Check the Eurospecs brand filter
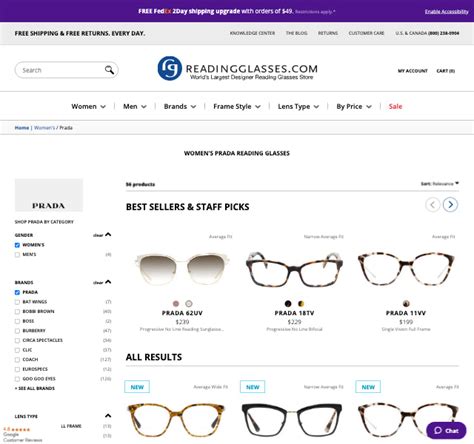Image resolution: width=474 pixels, height=444 pixels. pos(17,369)
